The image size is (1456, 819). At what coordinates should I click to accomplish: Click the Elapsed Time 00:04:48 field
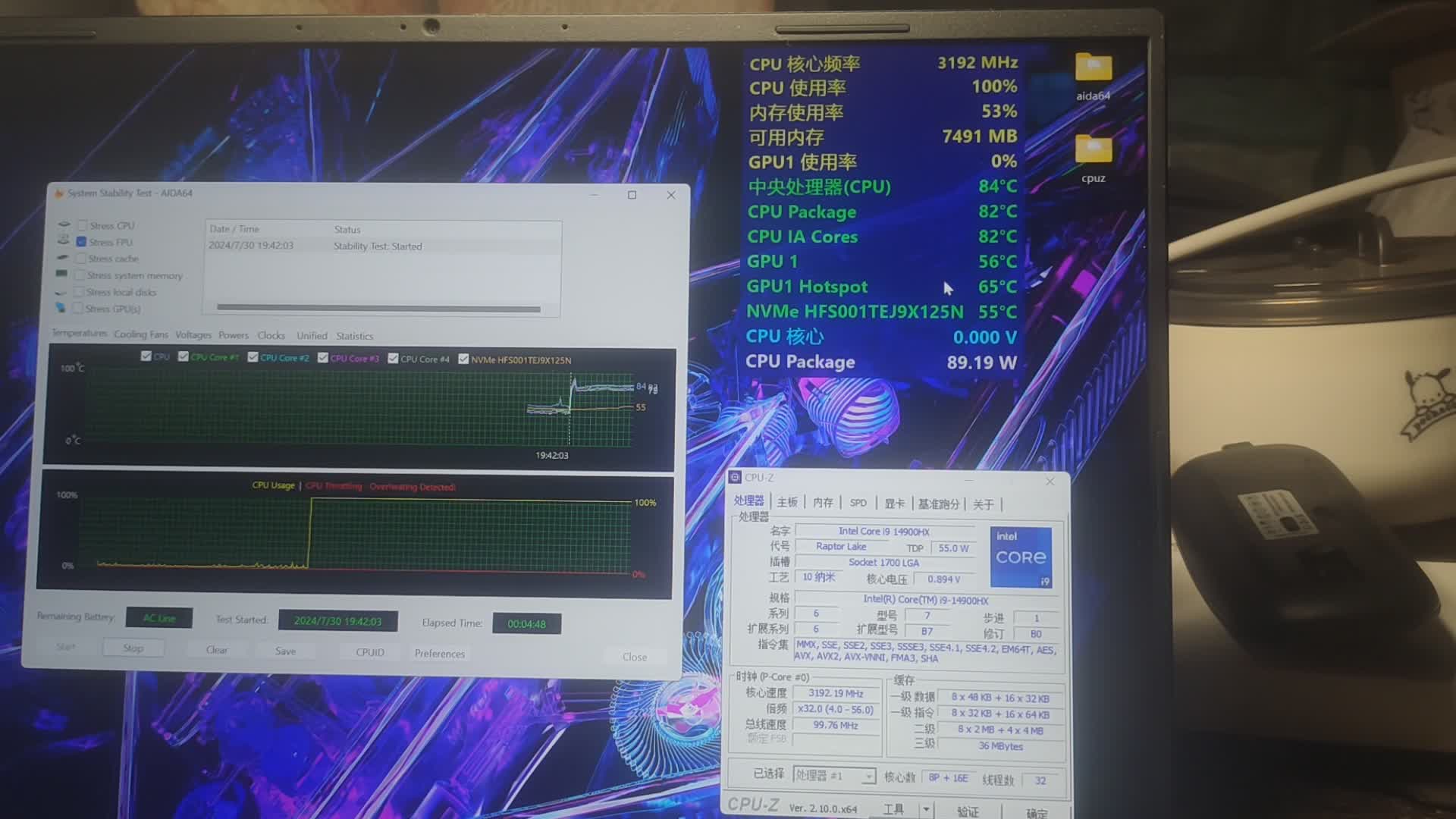click(x=526, y=623)
